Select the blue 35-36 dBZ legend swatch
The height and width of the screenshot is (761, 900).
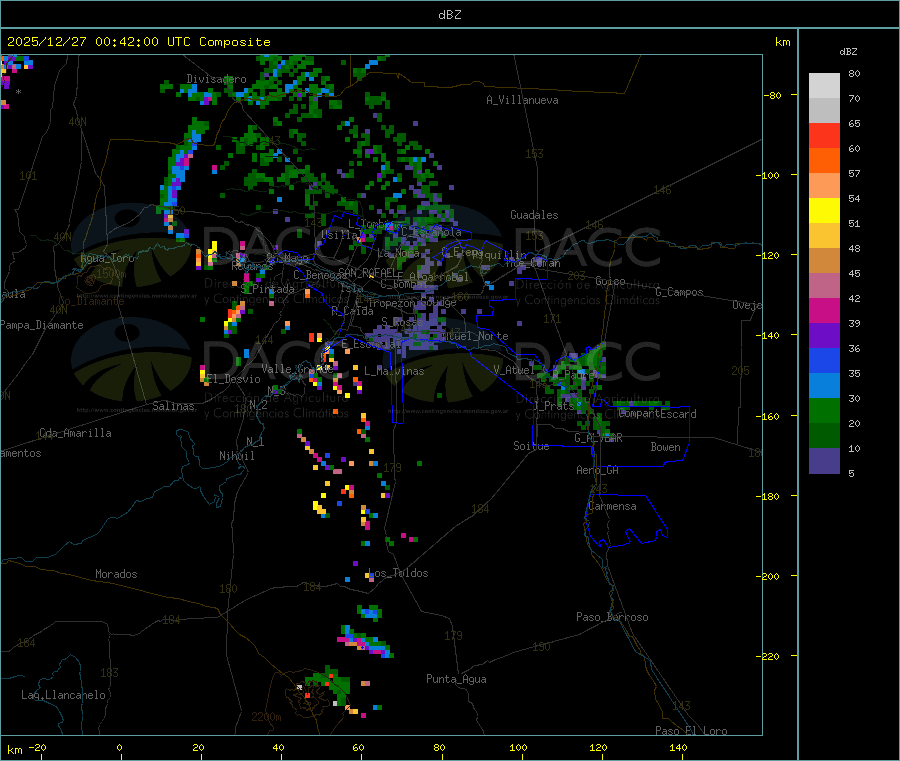point(824,360)
